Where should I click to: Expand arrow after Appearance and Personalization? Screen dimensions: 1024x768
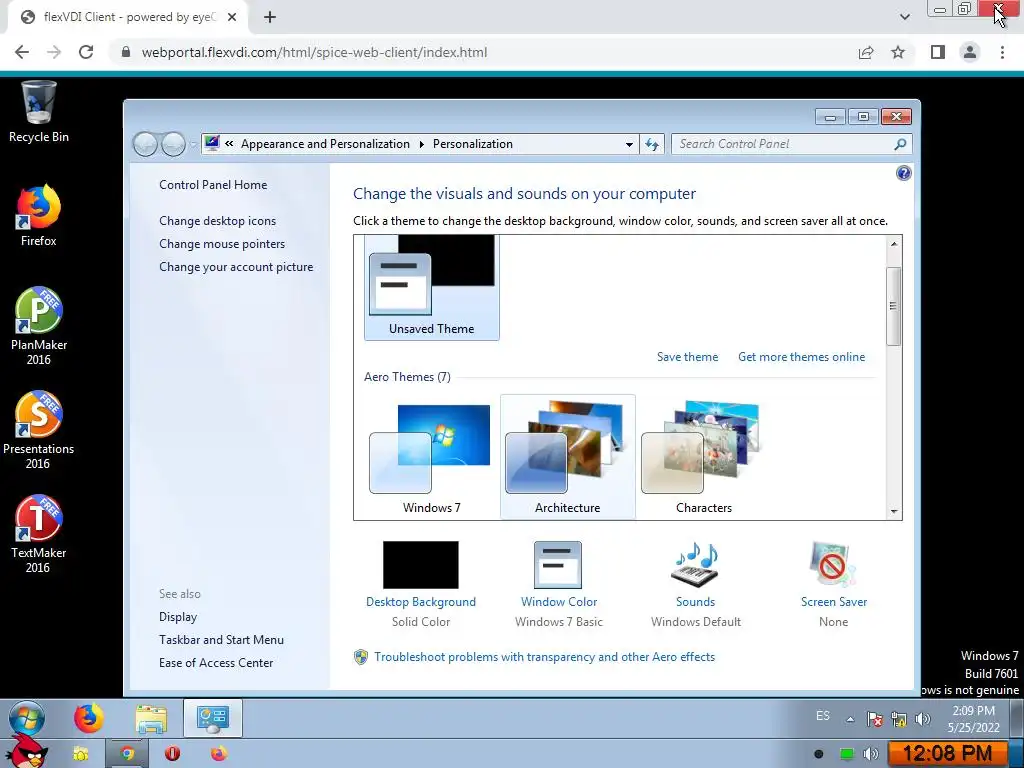pyautogui.click(x=421, y=144)
